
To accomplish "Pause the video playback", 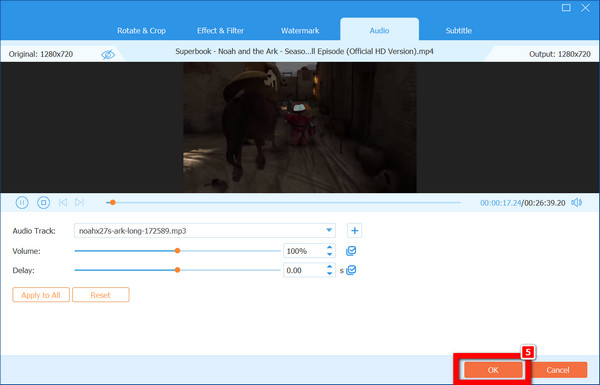I will (x=22, y=202).
